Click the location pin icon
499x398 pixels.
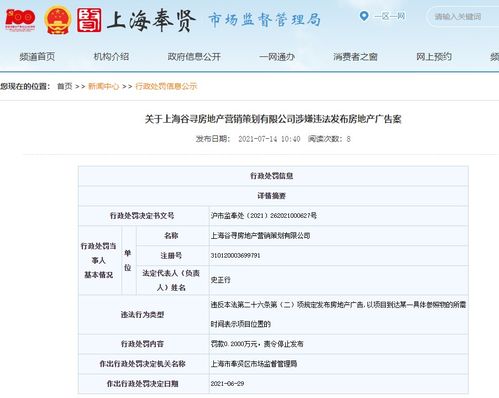pos(364,16)
